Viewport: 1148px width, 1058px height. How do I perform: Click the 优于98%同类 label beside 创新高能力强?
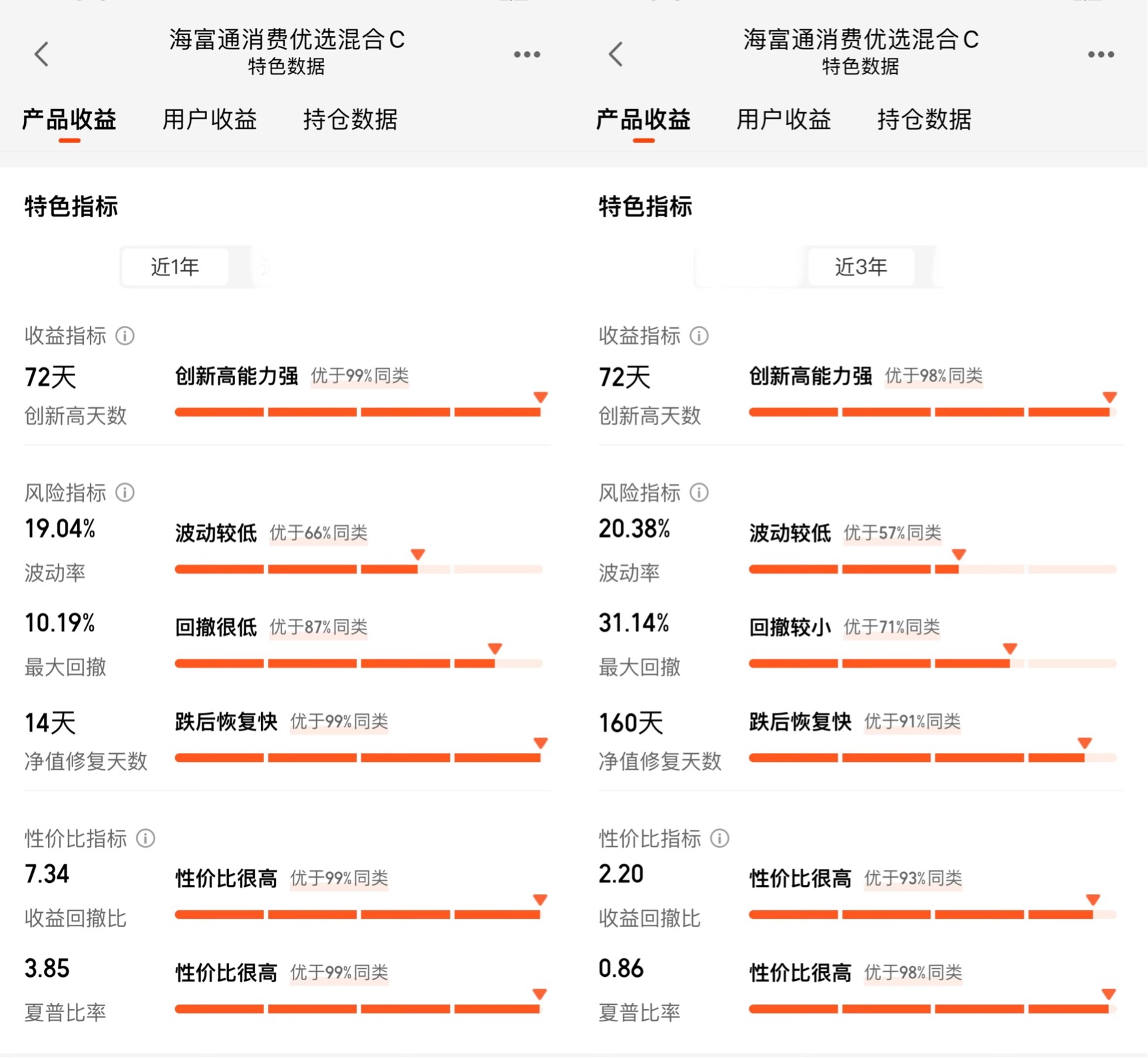coord(934,376)
